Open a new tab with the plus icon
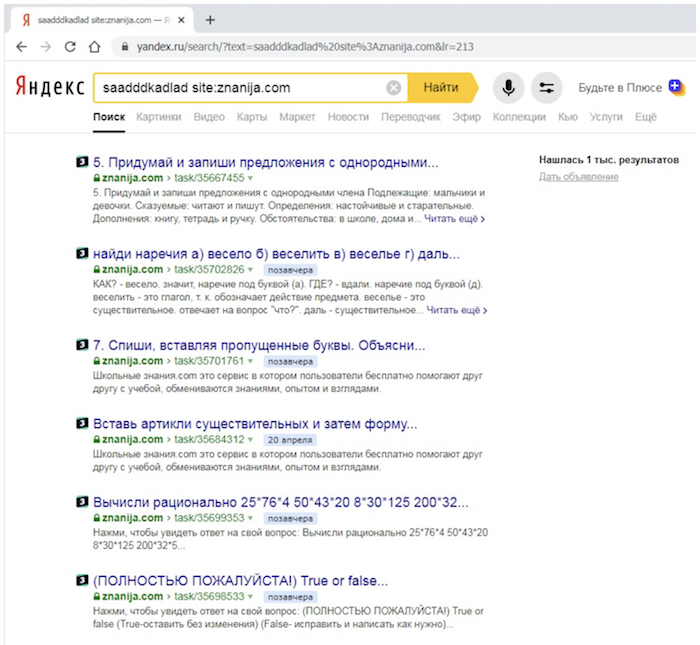Viewport: 700px width, 645px height. 210,20
